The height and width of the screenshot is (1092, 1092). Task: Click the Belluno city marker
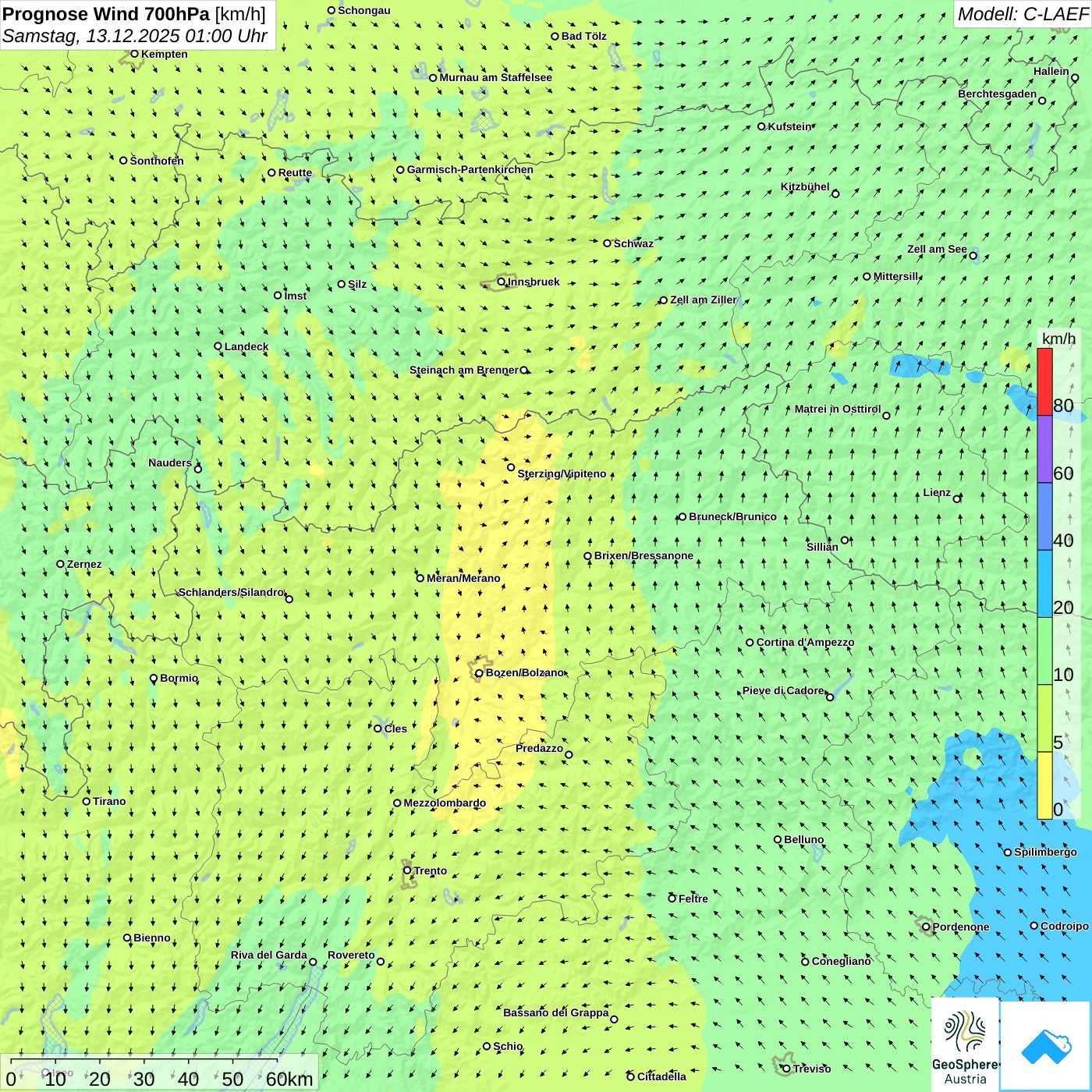pos(778,839)
